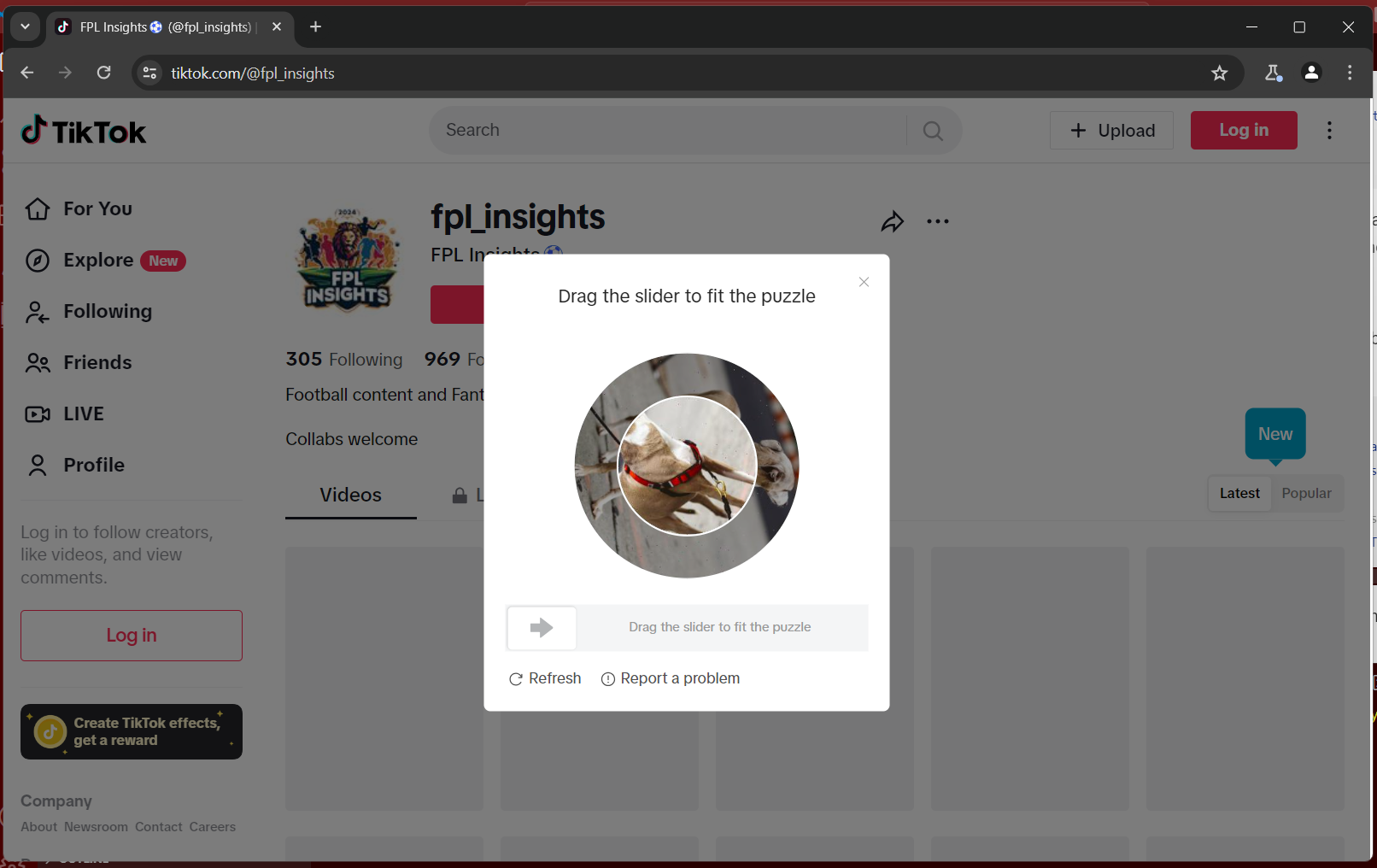Open the kebab menu next to profile share
The width and height of the screenshot is (1377, 868).
938,221
